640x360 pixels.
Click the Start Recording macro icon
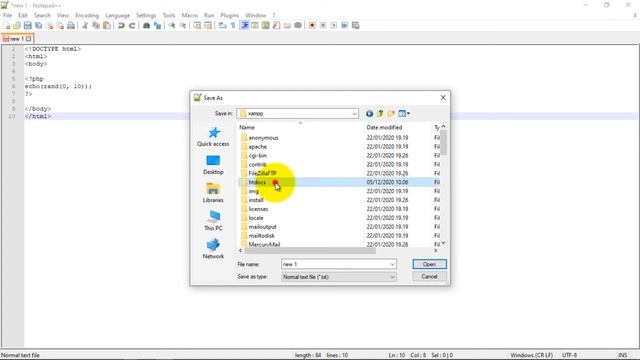tap(312, 25)
